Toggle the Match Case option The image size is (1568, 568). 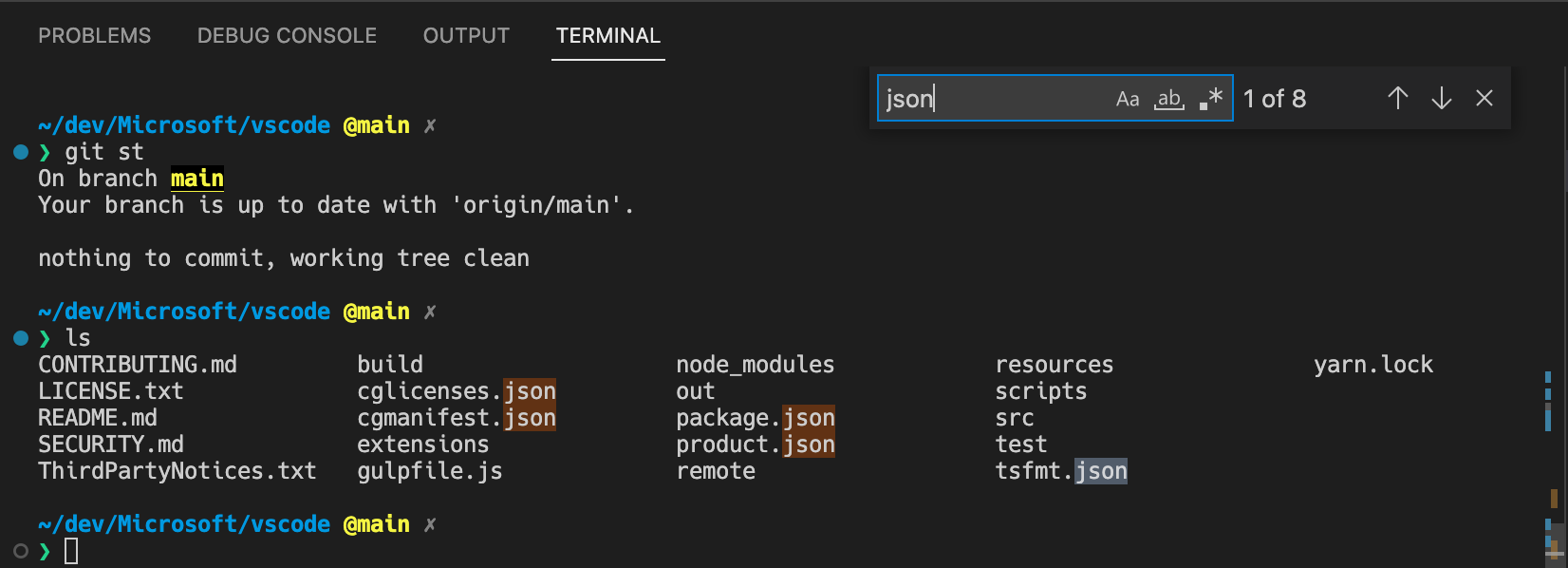point(1127,99)
